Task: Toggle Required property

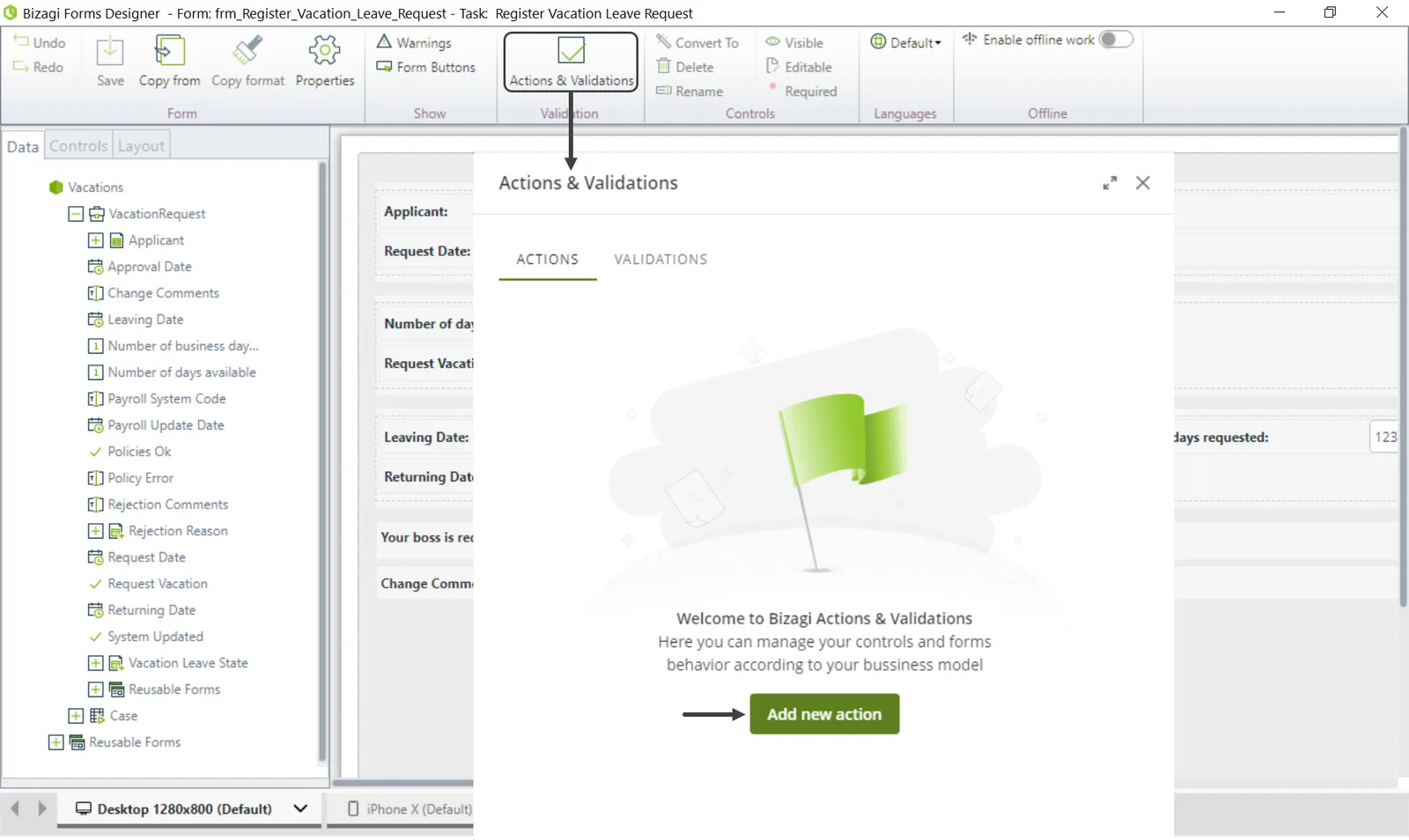Action: click(802, 92)
